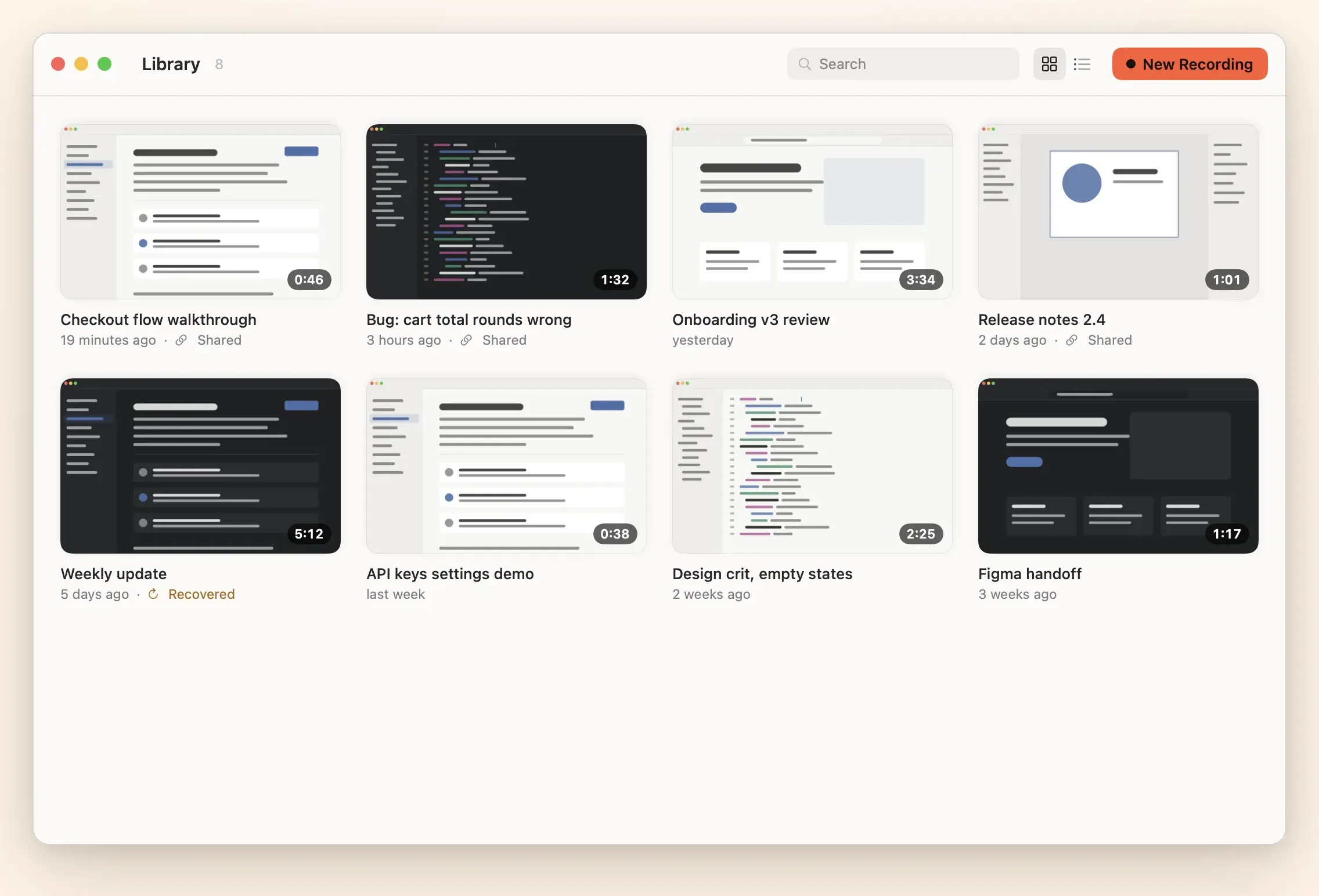Screen dimensions: 1319x896
Task: Click the 'yesterday' timestamp
Action: [x=703, y=340]
